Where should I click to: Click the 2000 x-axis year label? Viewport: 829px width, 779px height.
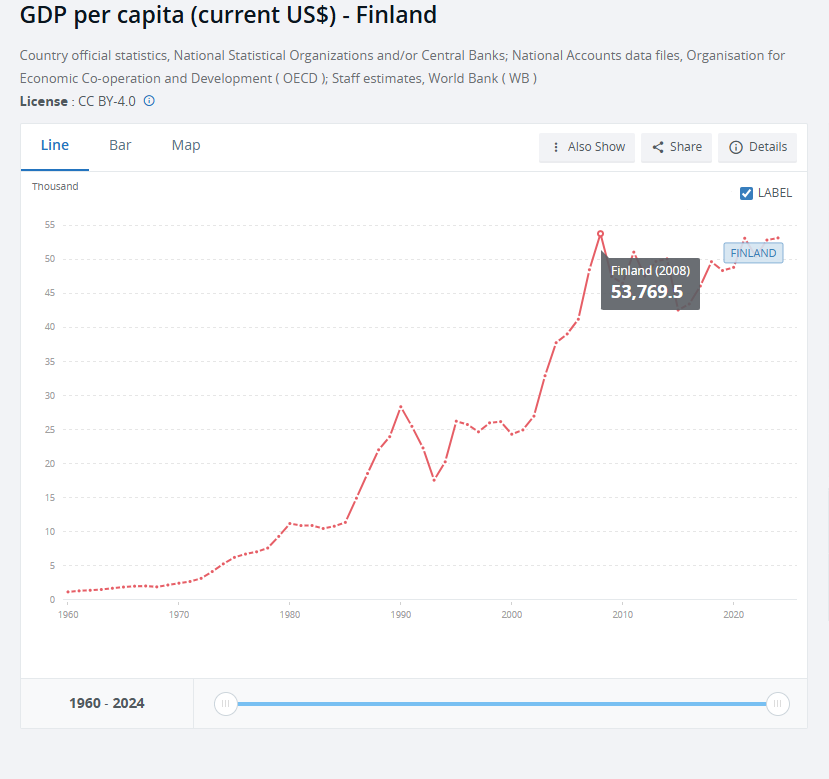point(511,615)
